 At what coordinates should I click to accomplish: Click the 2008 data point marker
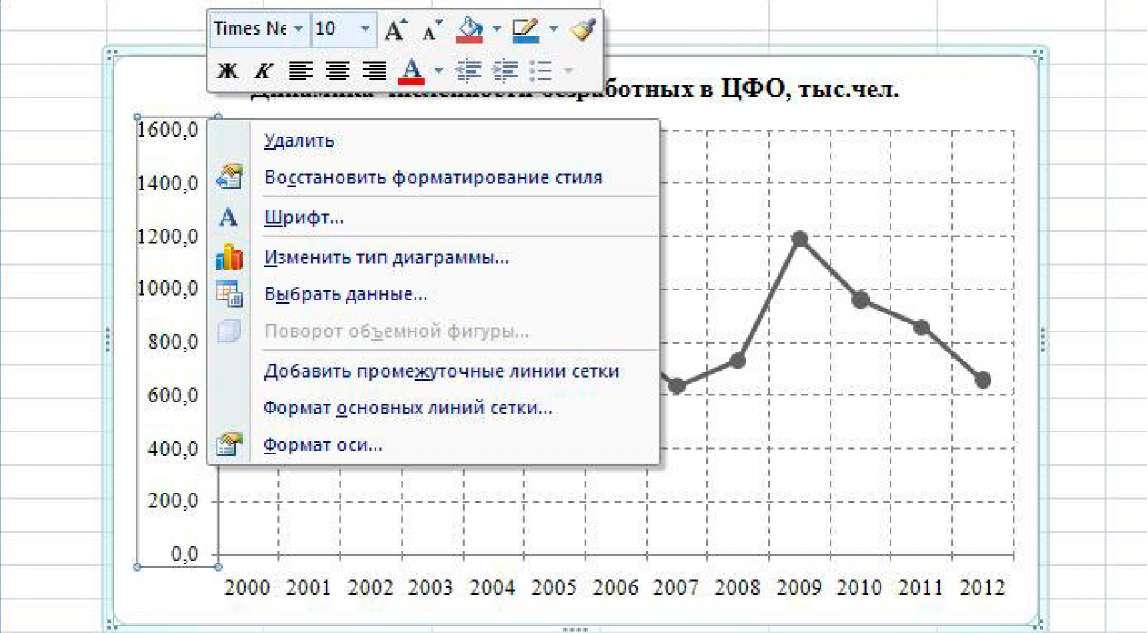738,361
